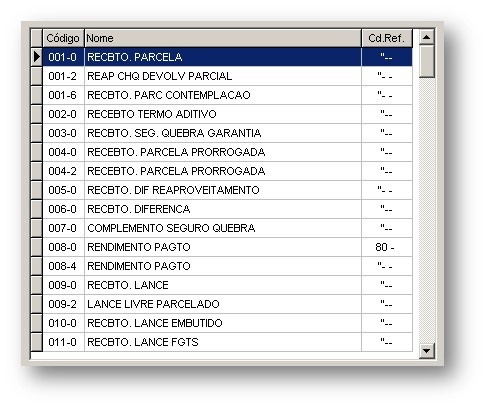Click the vertical scrollbar thumb
The width and height of the screenshot is (486, 408).
coord(426,61)
